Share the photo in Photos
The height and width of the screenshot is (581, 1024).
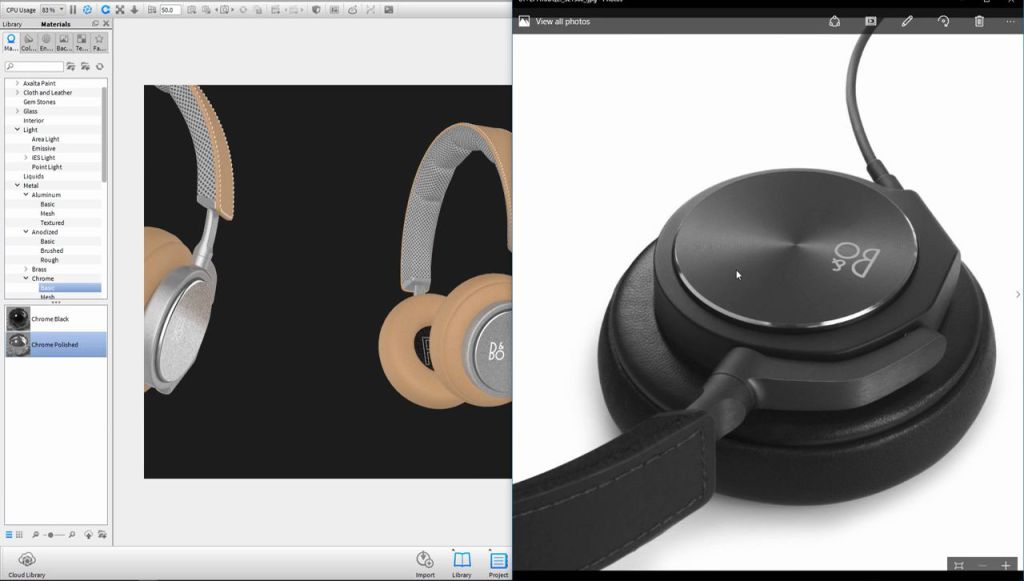tap(835, 22)
